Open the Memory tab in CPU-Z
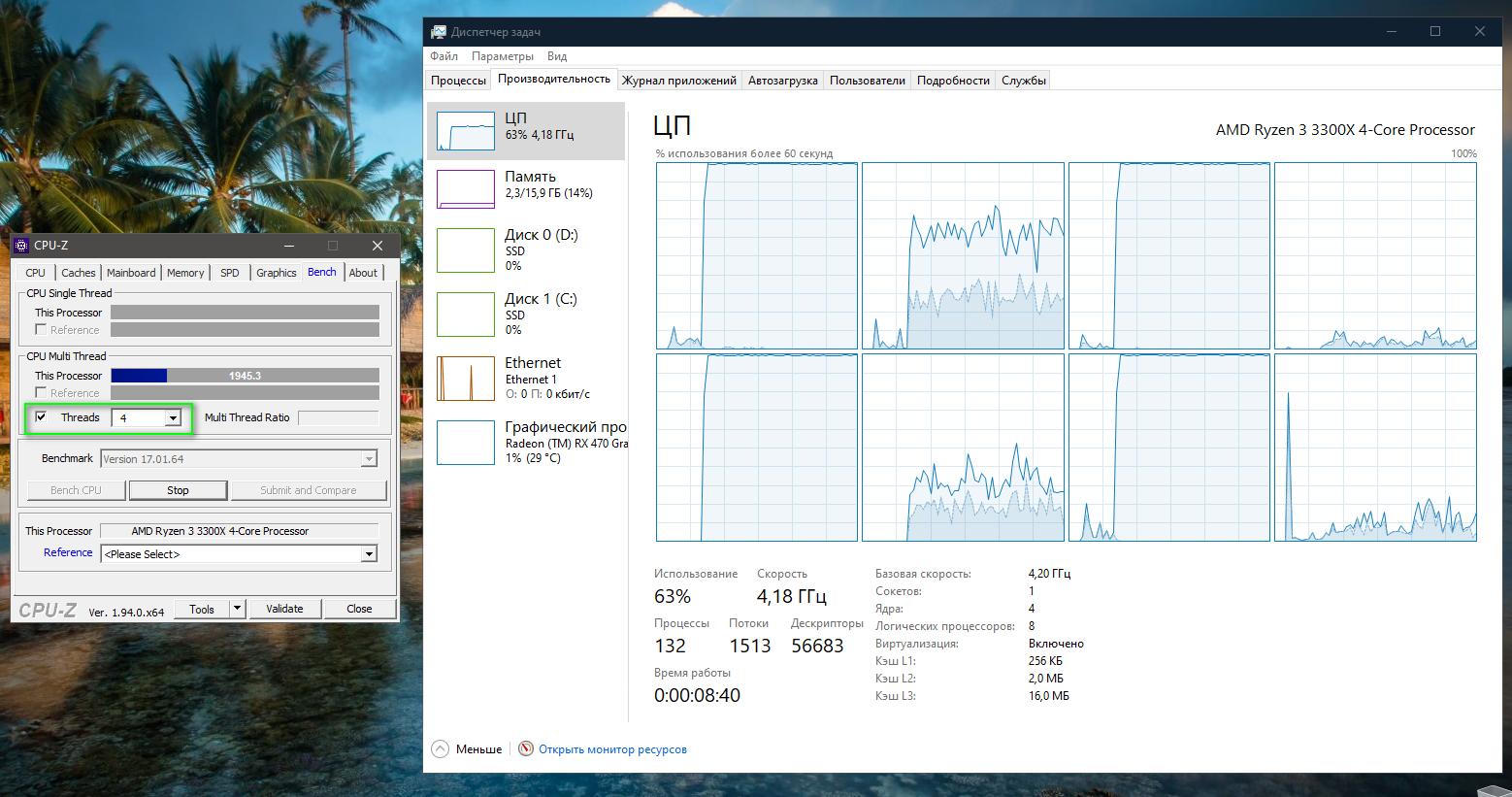The image size is (1512, 797). (185, 273)
